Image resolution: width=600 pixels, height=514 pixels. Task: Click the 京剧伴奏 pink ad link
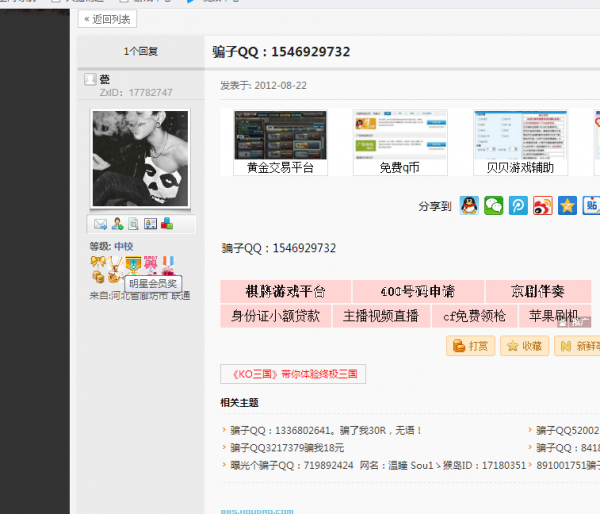point(538,292)
